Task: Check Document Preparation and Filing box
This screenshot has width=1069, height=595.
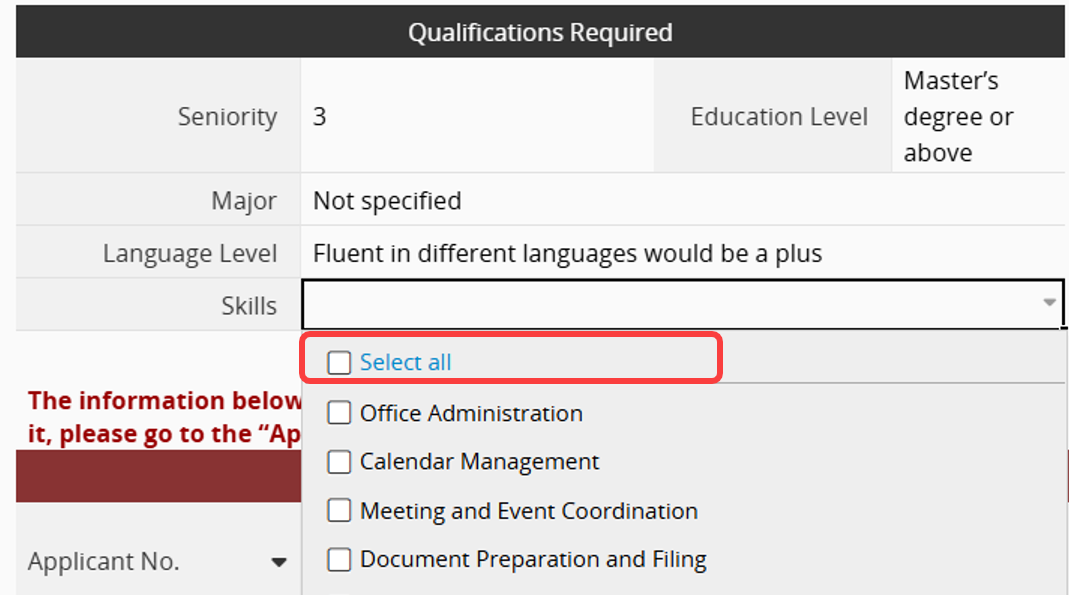Action: (x=340, y=560)
